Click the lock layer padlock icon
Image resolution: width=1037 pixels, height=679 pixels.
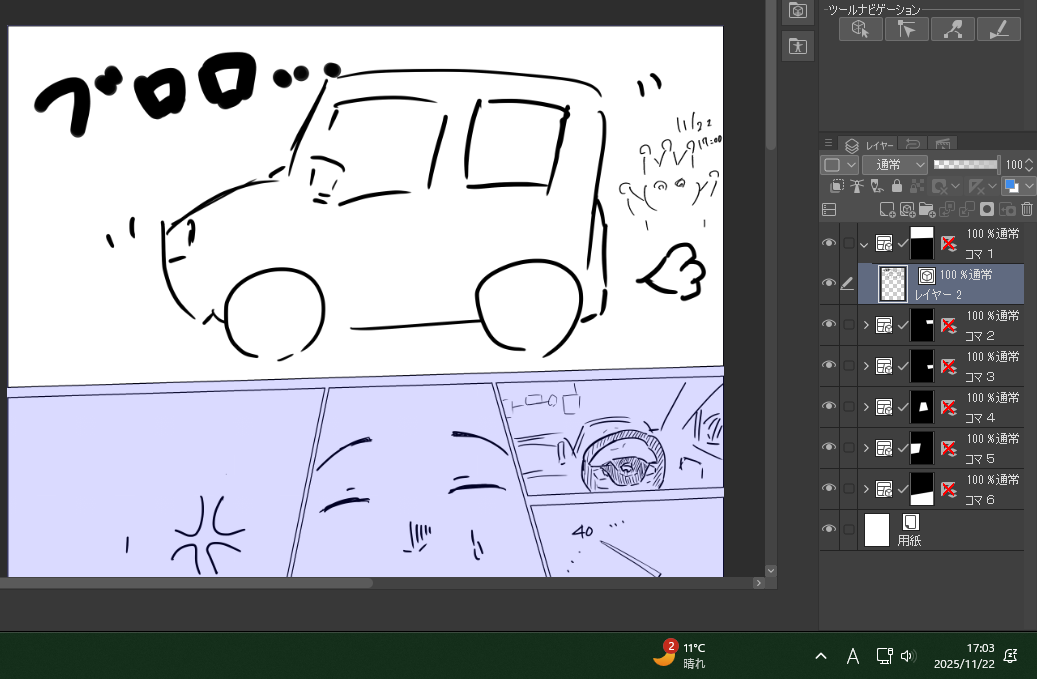pos(897,186)
